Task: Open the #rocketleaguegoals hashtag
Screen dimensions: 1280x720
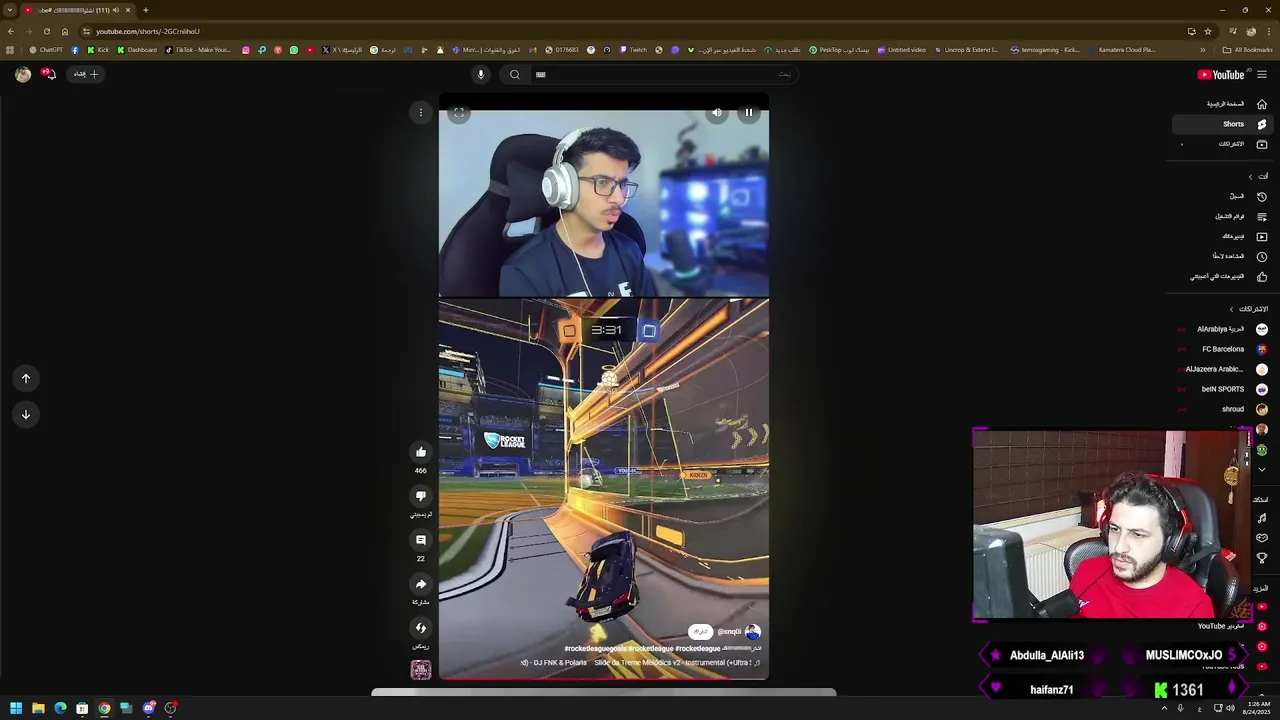Action: tap(595, 649)
